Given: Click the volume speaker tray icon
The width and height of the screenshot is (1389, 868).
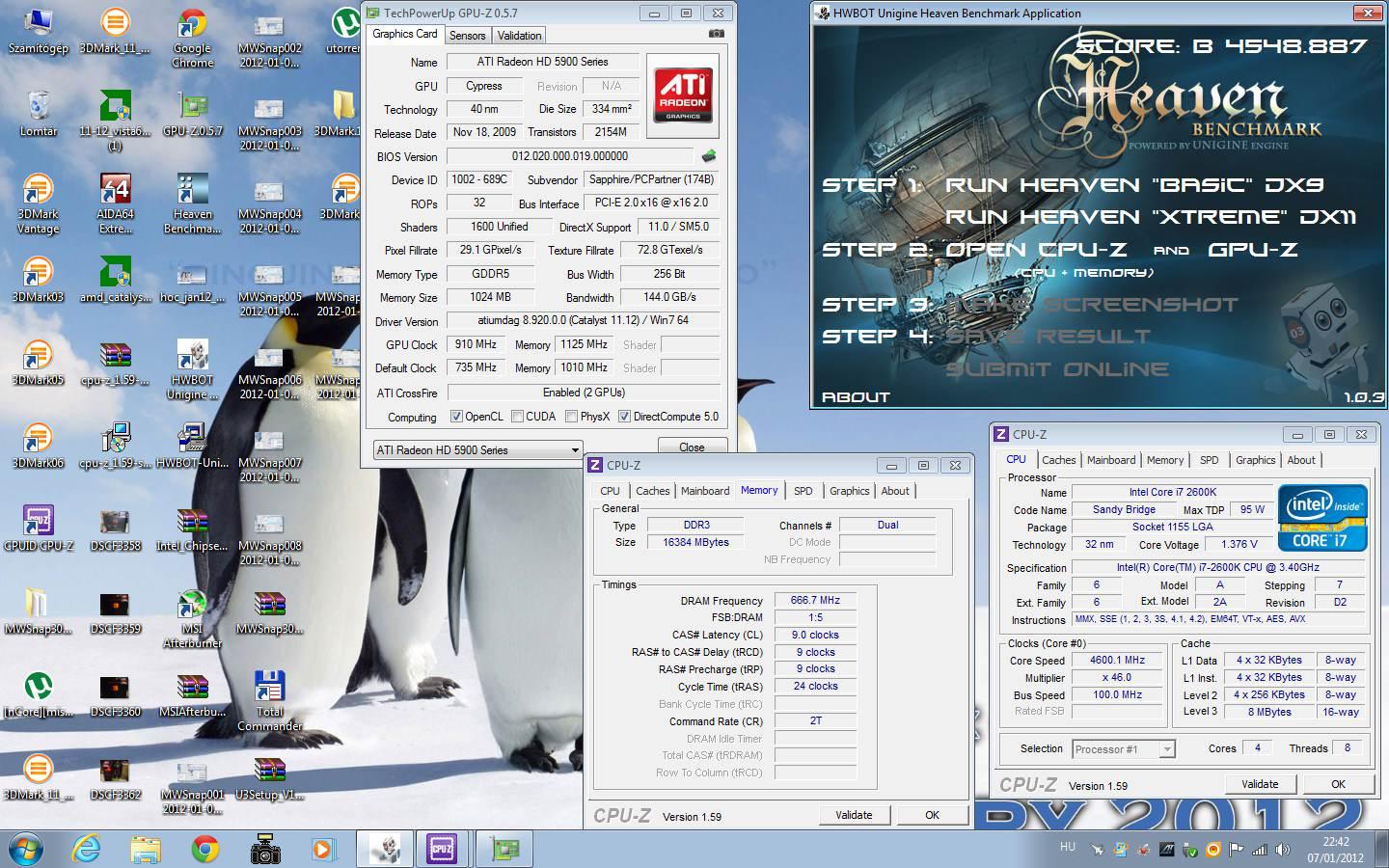Looking at the screenshot, I should (1282, 850).
